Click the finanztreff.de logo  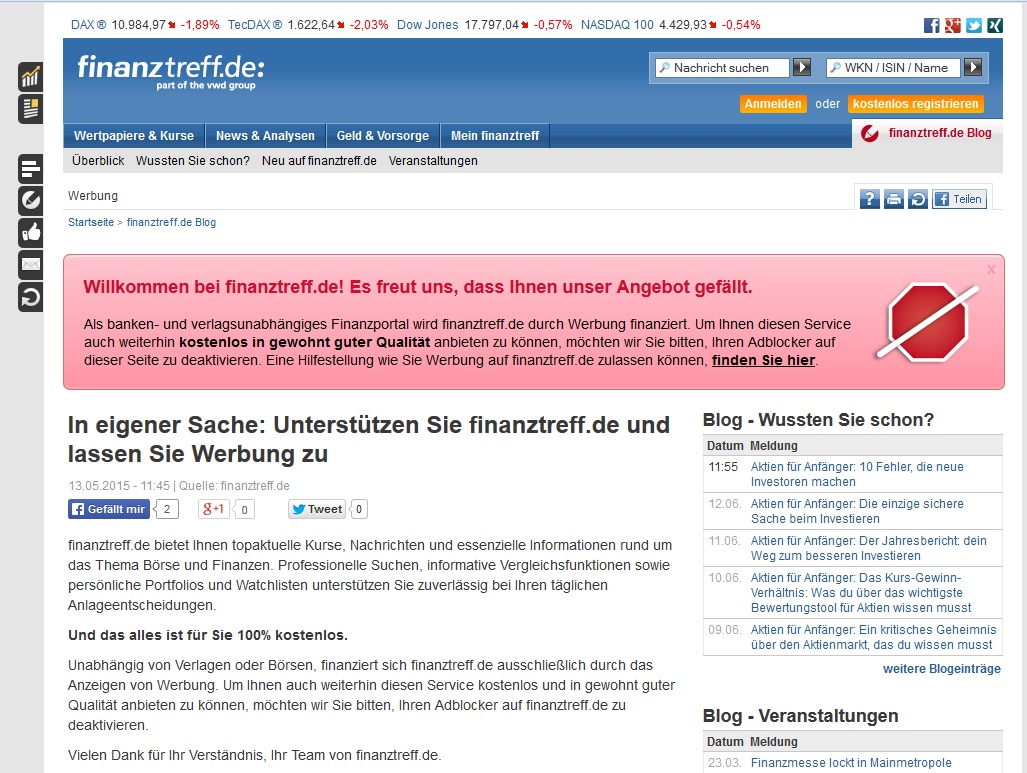(x=171, y=72)
